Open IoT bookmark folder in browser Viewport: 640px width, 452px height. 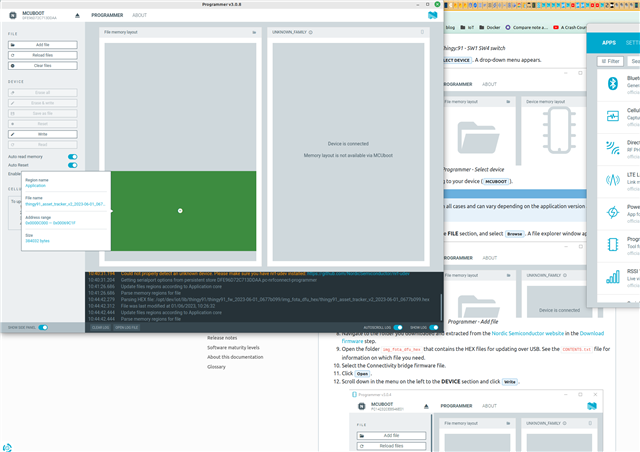467,27
